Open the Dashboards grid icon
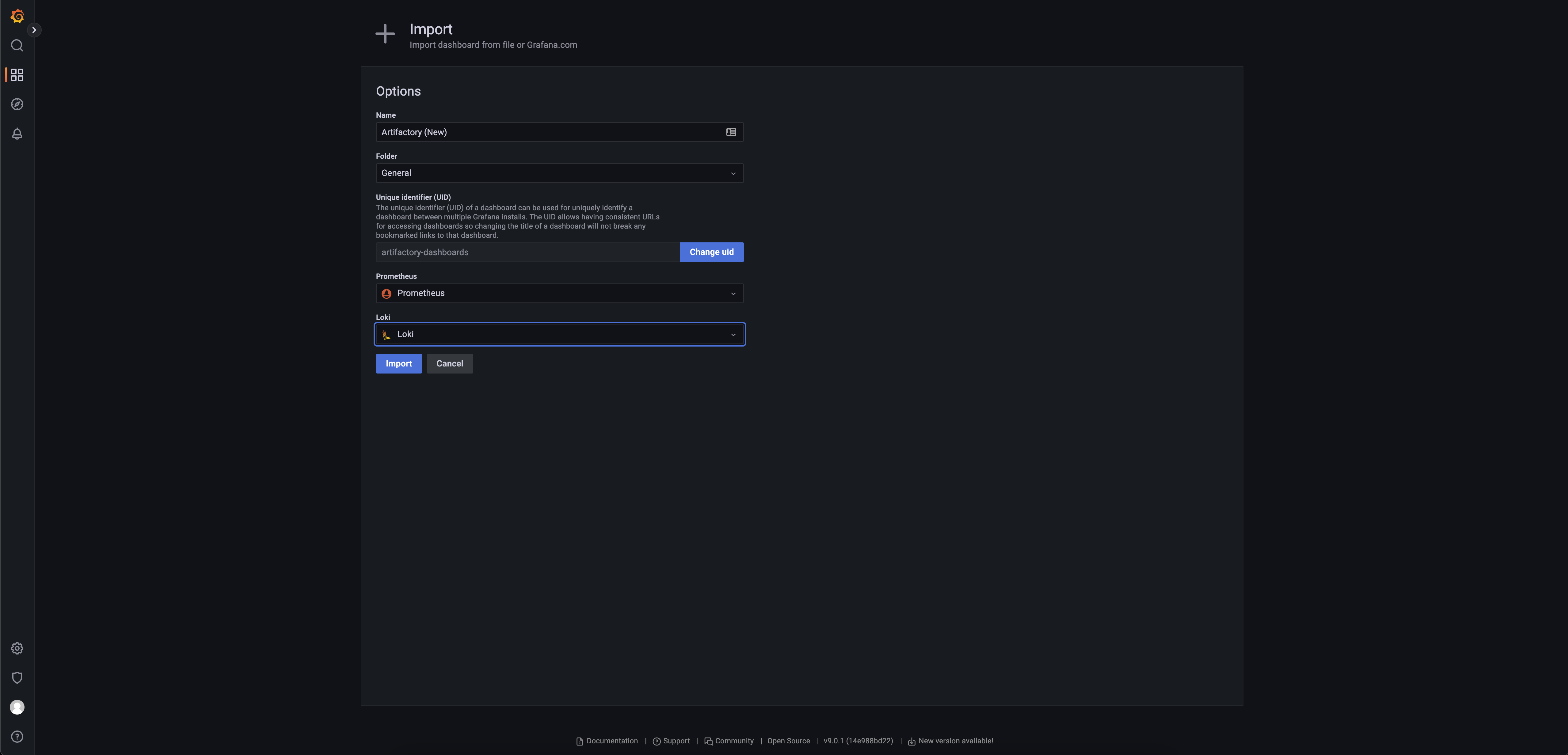 (x=17, y=75)
